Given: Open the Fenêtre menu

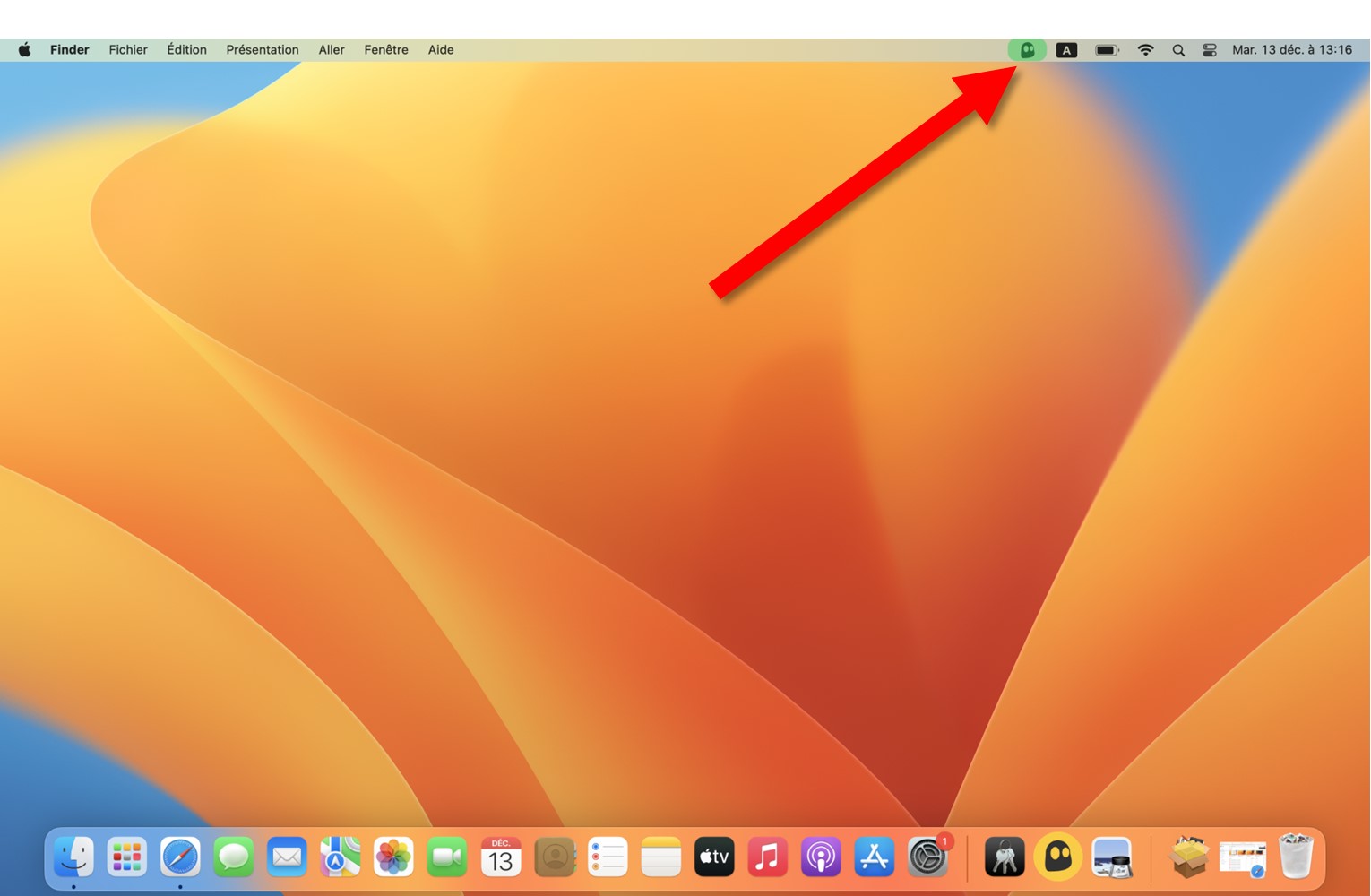Looking at the screenshot, I should pos(386,50).
